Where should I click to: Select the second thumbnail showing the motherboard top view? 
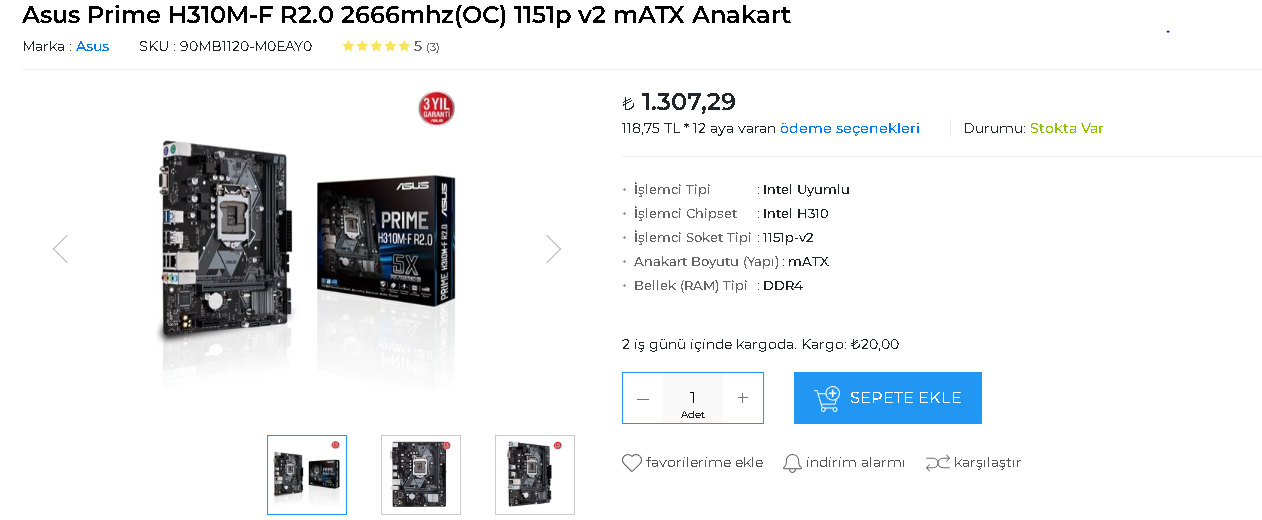coord(421,475)
